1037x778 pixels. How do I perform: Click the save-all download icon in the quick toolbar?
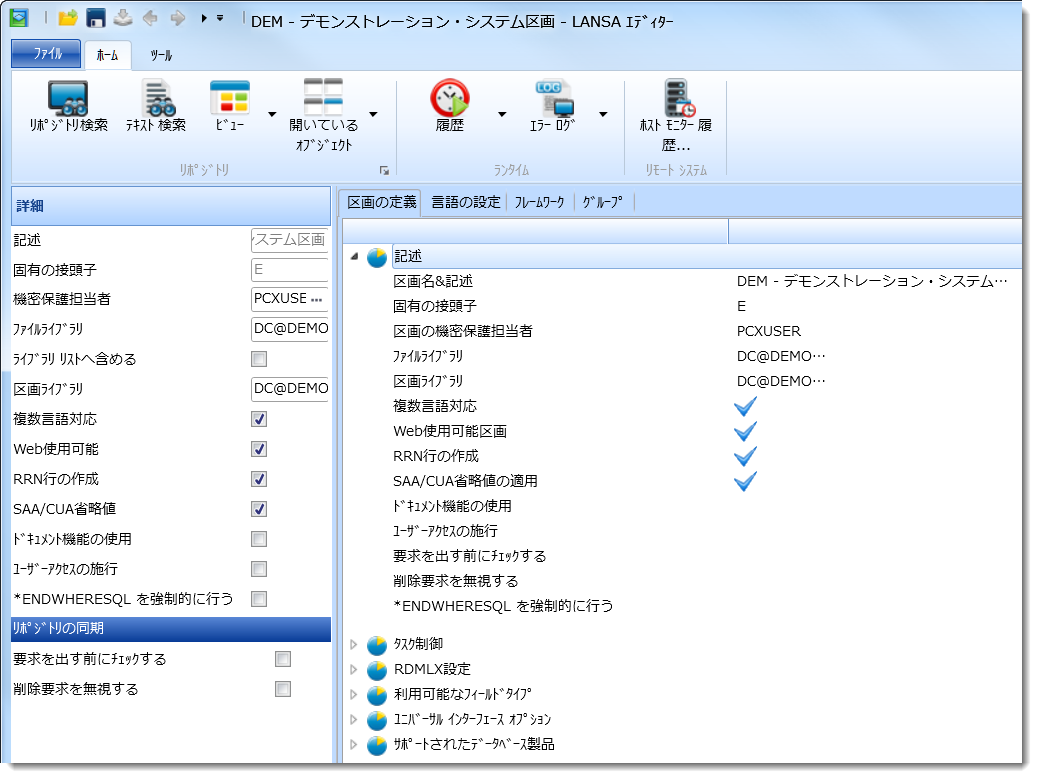pos(123,18)
